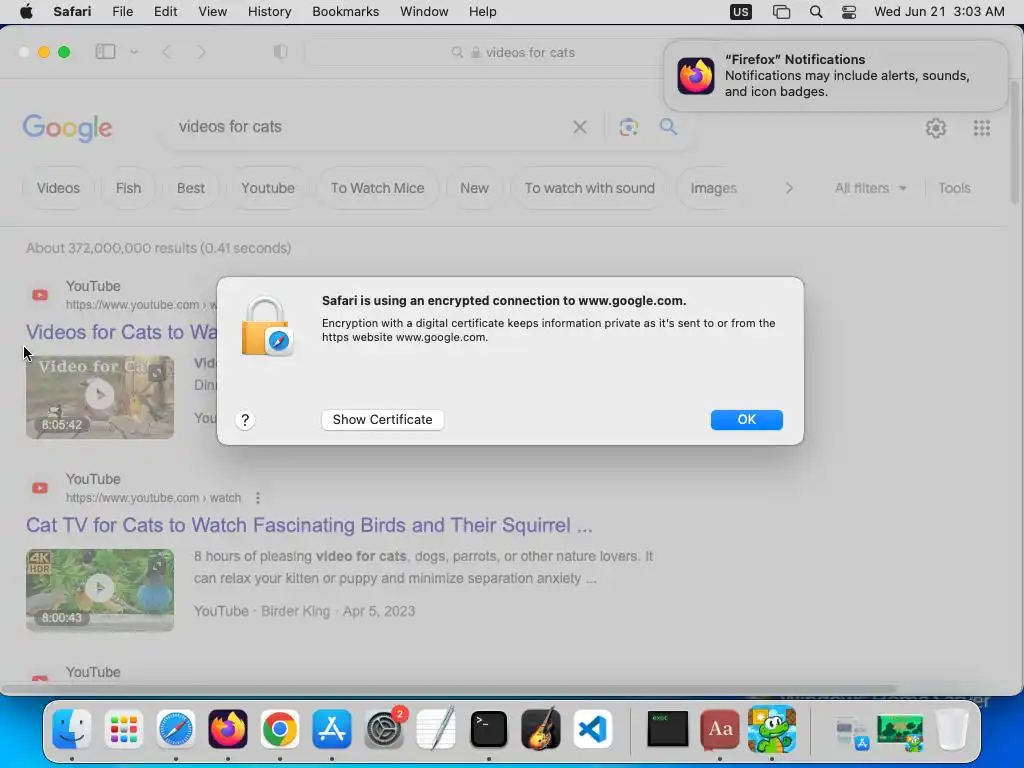Clear search with the X icon
This screenshot has width=1024, height=768.
point(580,127)
